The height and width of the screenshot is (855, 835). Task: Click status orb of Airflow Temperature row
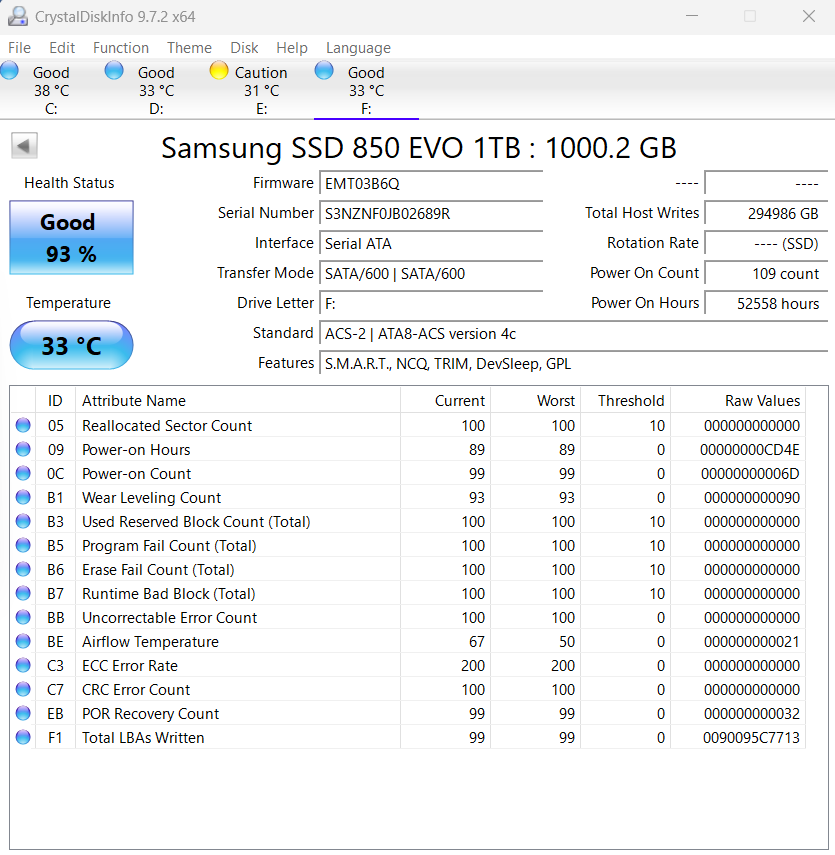pos(23,641)
